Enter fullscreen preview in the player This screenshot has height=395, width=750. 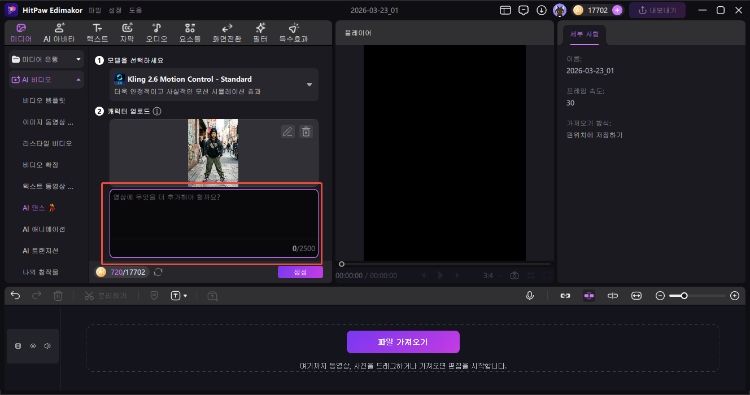point(547,275)
